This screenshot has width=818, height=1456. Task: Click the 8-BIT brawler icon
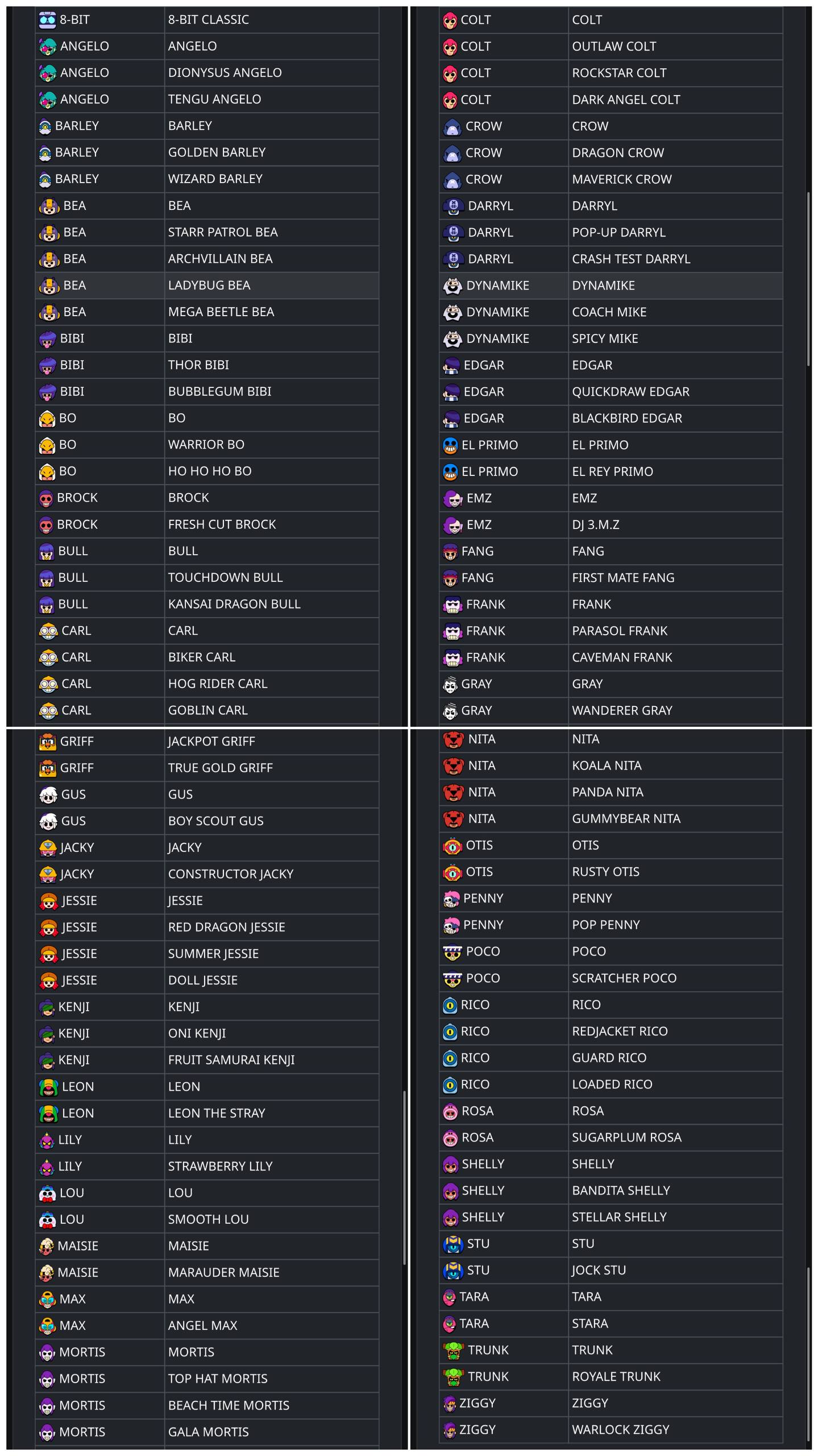pos(47,20)
